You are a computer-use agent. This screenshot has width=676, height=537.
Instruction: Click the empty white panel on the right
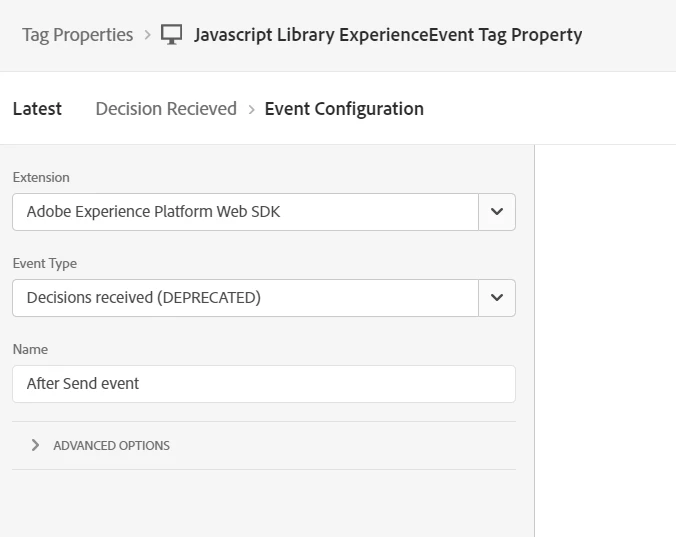pyautogui.click(x=606, y=340)
